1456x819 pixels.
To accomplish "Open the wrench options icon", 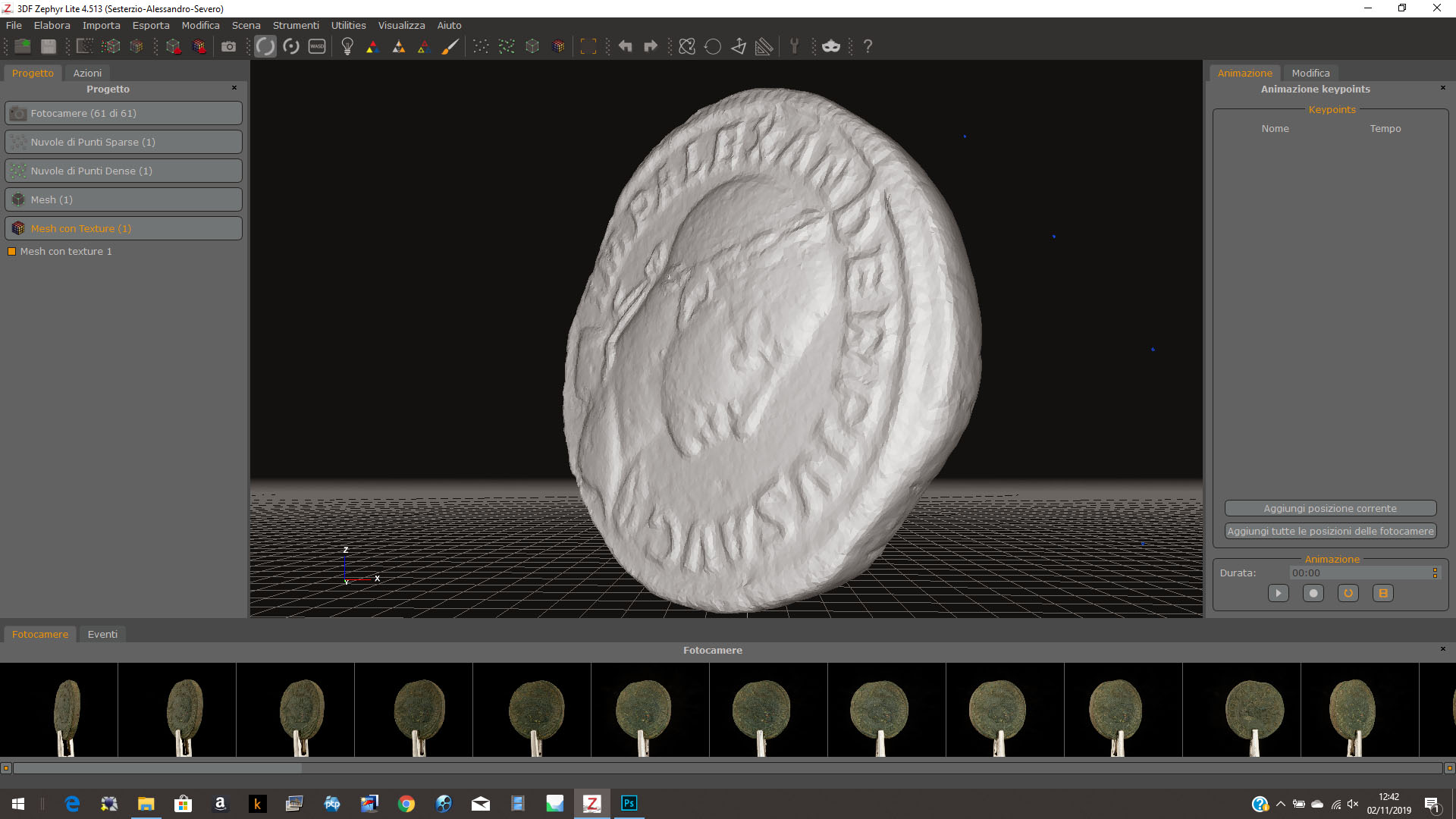I will coord(794,46).
